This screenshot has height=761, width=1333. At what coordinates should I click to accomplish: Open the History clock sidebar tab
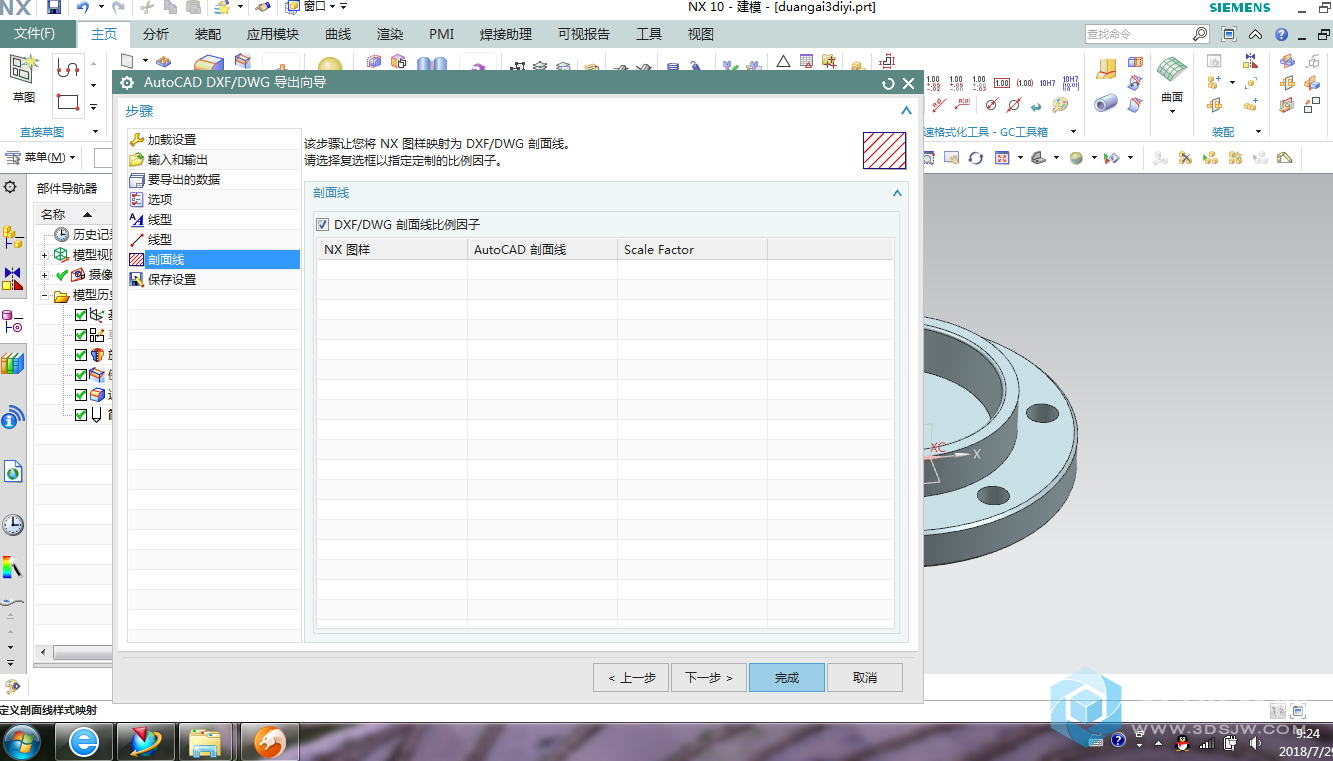tap(12, 524)
